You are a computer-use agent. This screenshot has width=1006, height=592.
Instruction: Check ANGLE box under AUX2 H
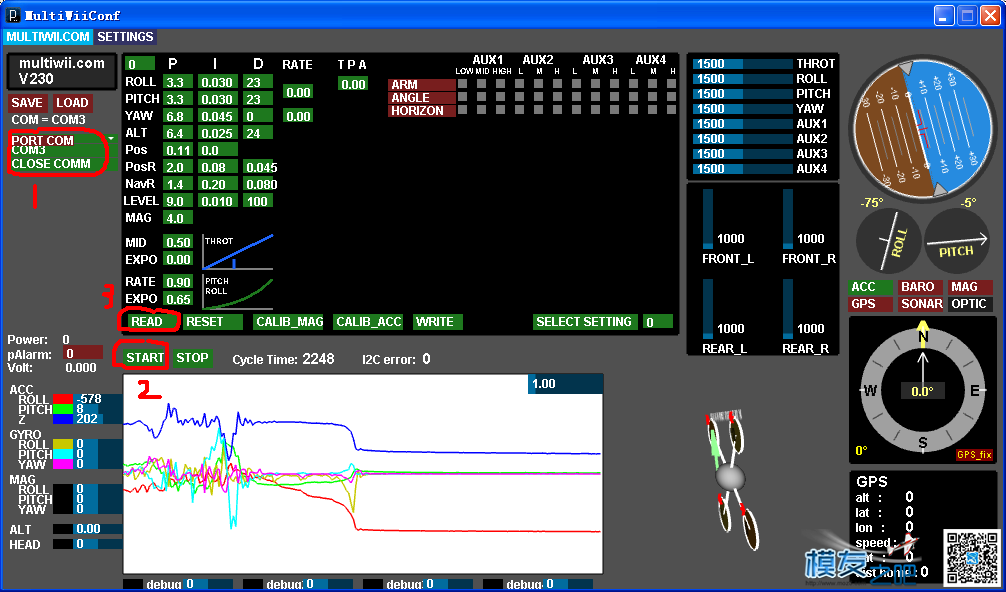[x=558, y=97]
